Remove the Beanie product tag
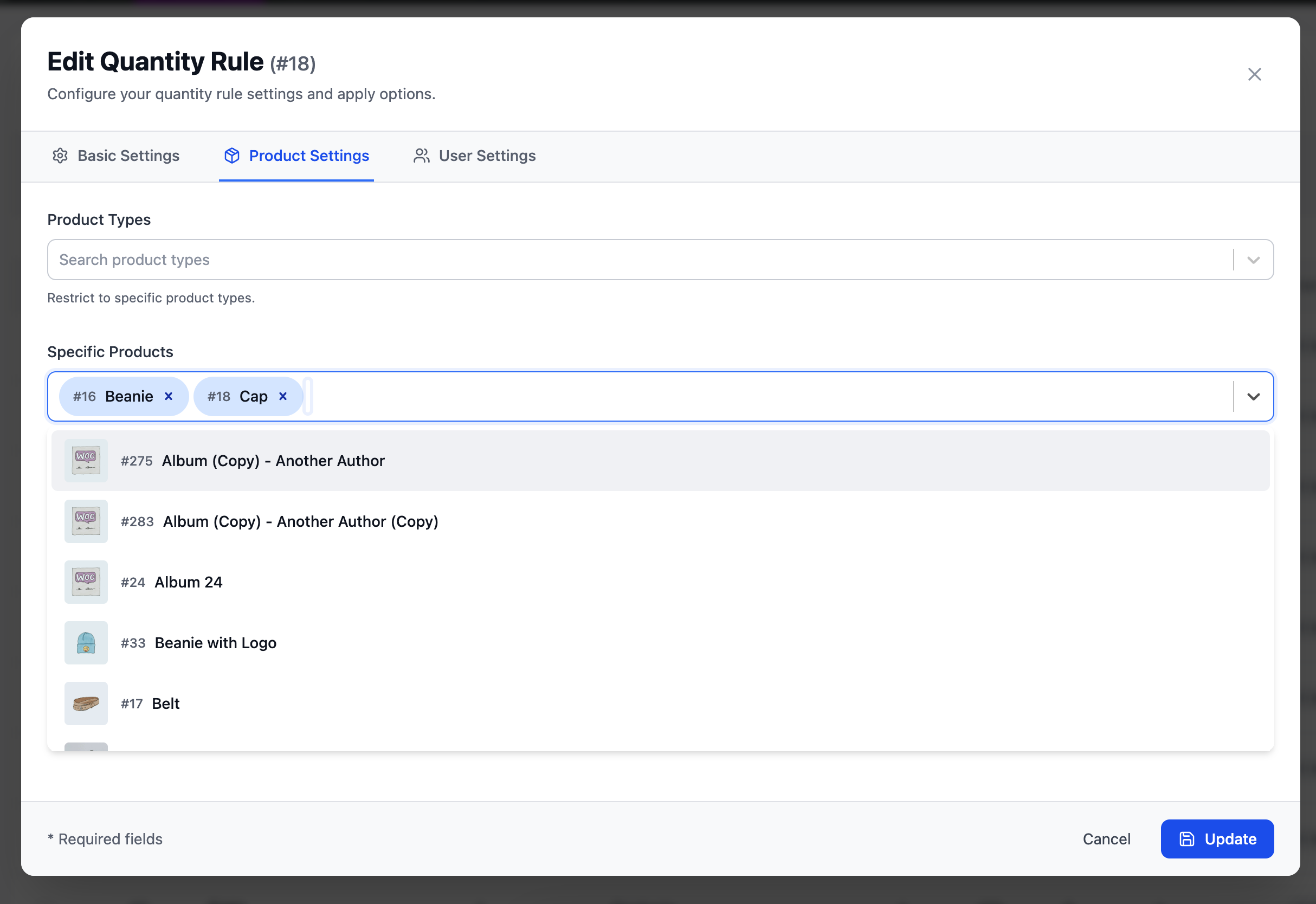Viewport: 1316px width, 904px height. coord(169,397)
